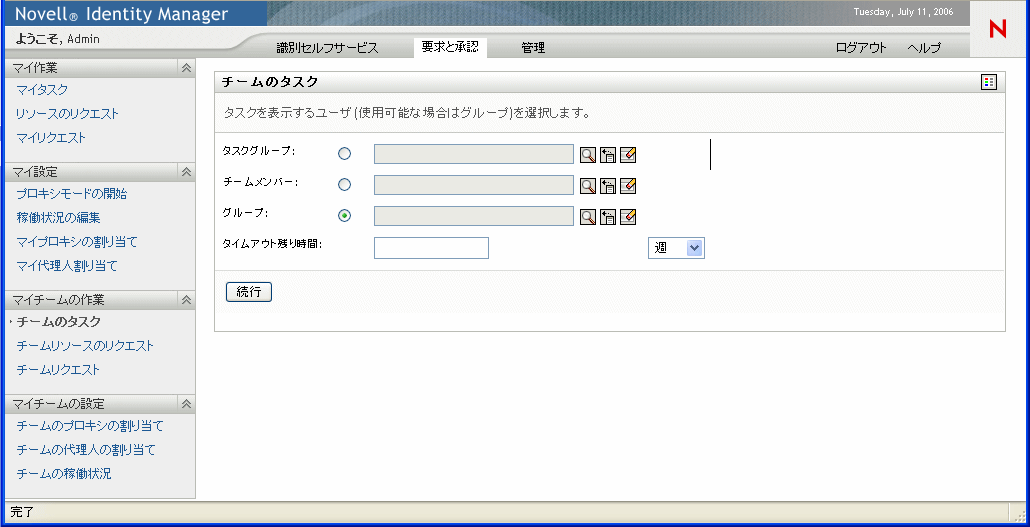1030x527 pixels.
Task: Select the チームメンバー radio button
Action: pos(344,185)
